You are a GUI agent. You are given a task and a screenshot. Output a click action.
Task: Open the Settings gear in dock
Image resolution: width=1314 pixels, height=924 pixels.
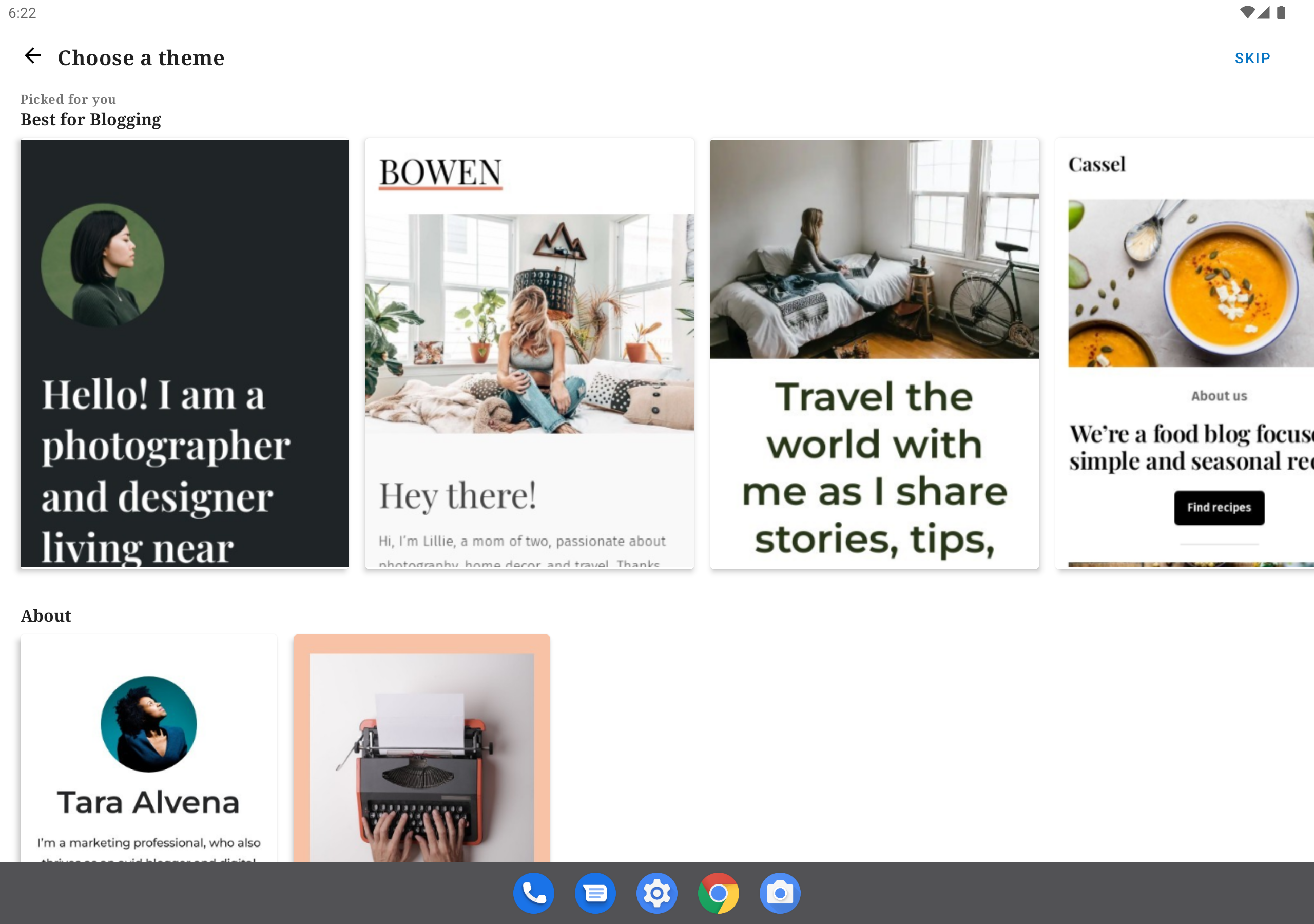[x=656, y=893]
